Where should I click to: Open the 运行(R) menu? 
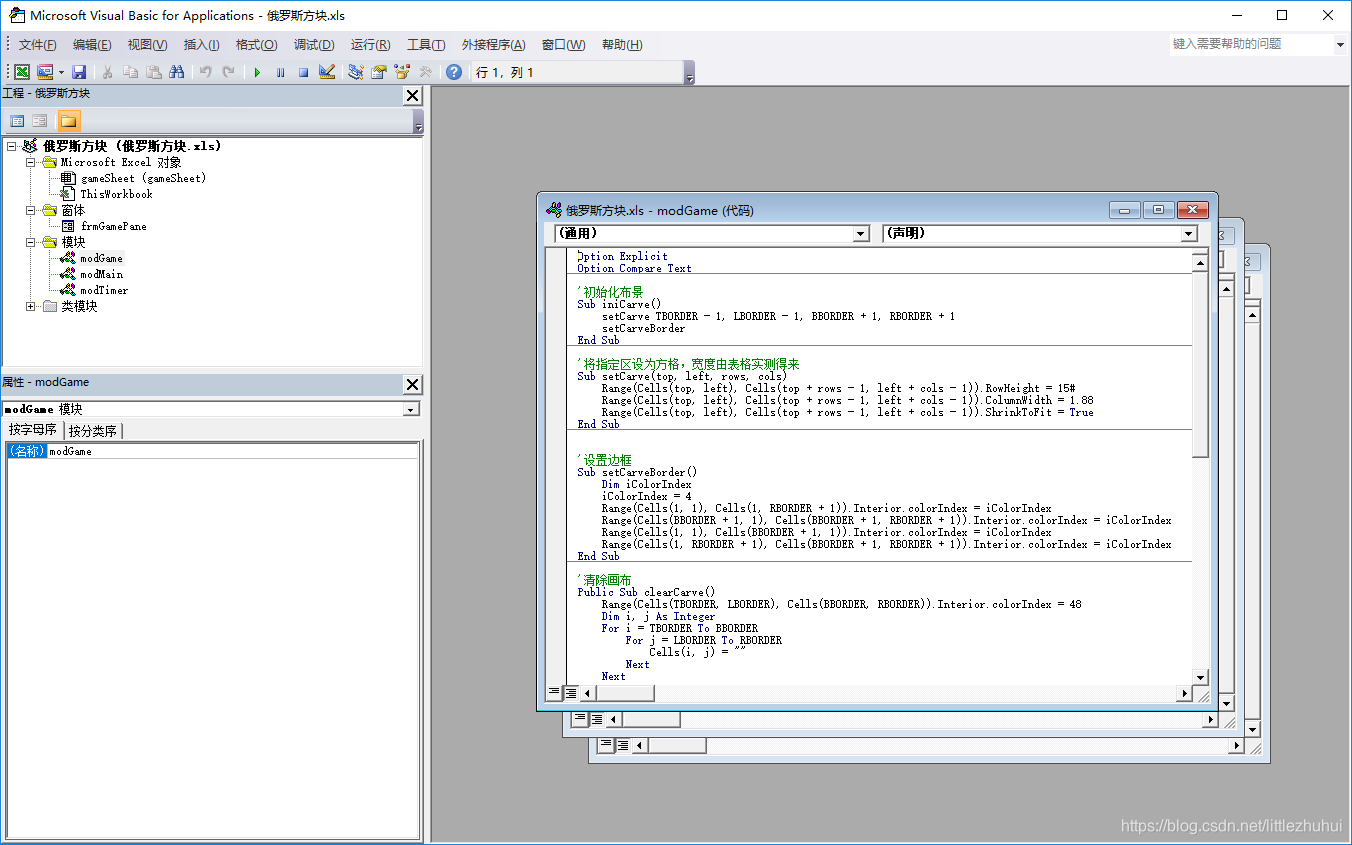(x=370, y=45)
